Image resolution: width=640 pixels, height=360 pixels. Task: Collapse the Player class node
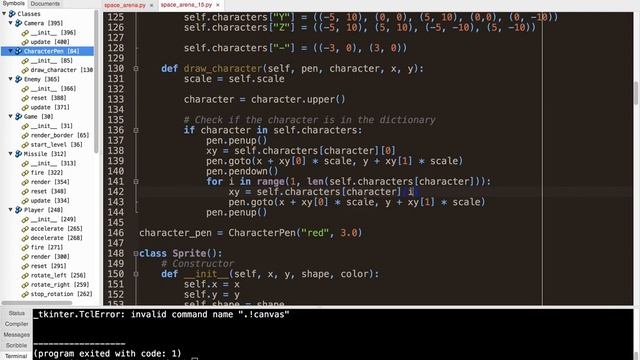pos(11,209)
